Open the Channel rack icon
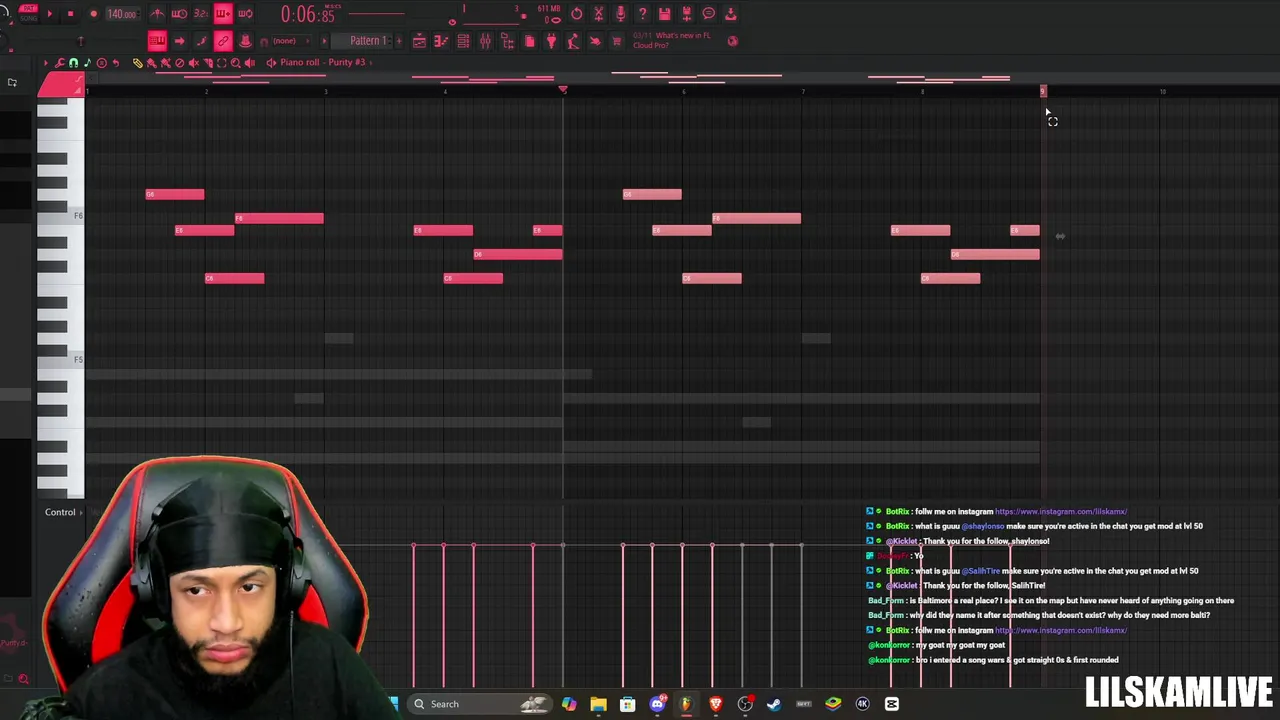 463,41
